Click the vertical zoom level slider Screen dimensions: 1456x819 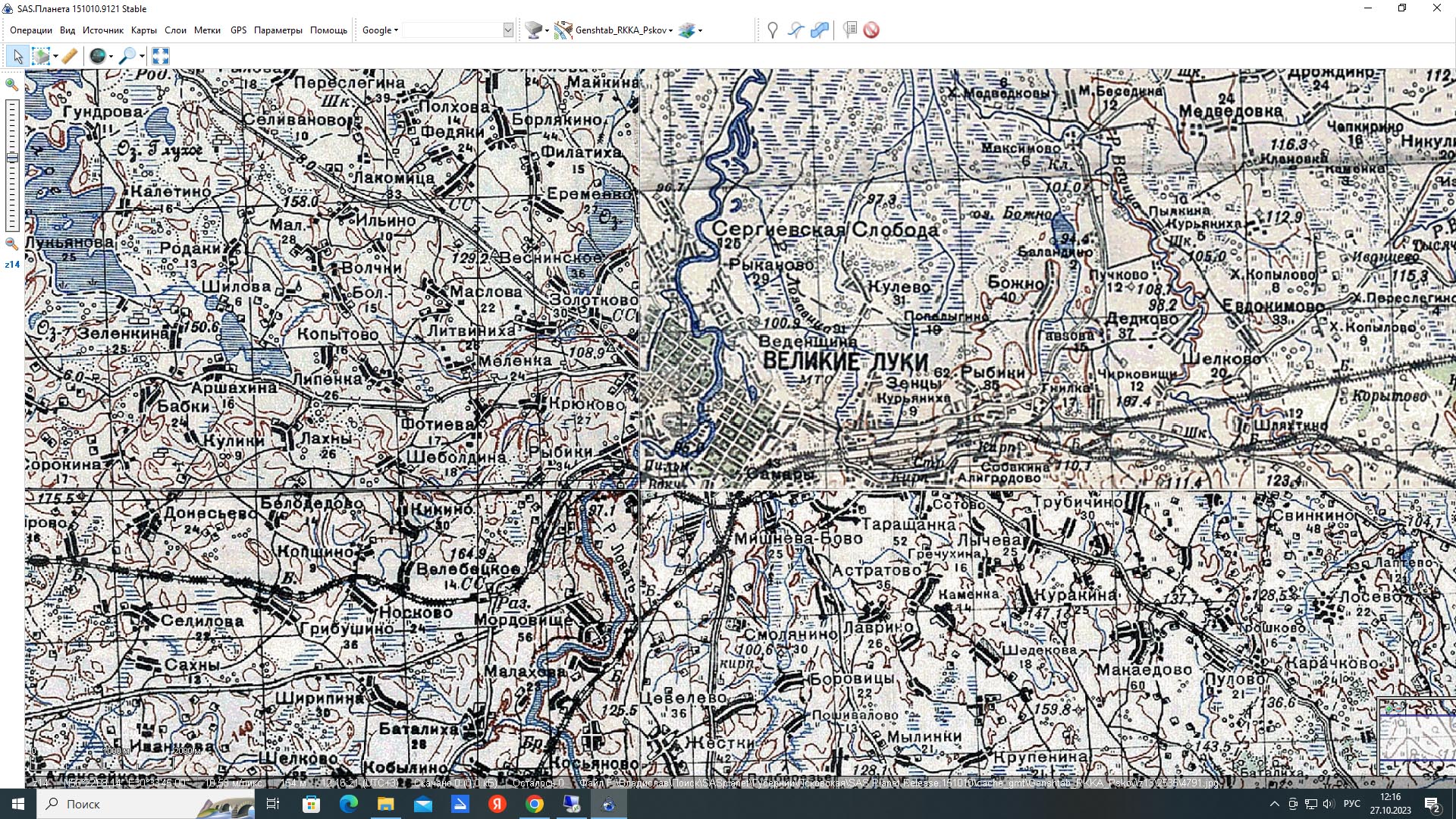(12, 164)
